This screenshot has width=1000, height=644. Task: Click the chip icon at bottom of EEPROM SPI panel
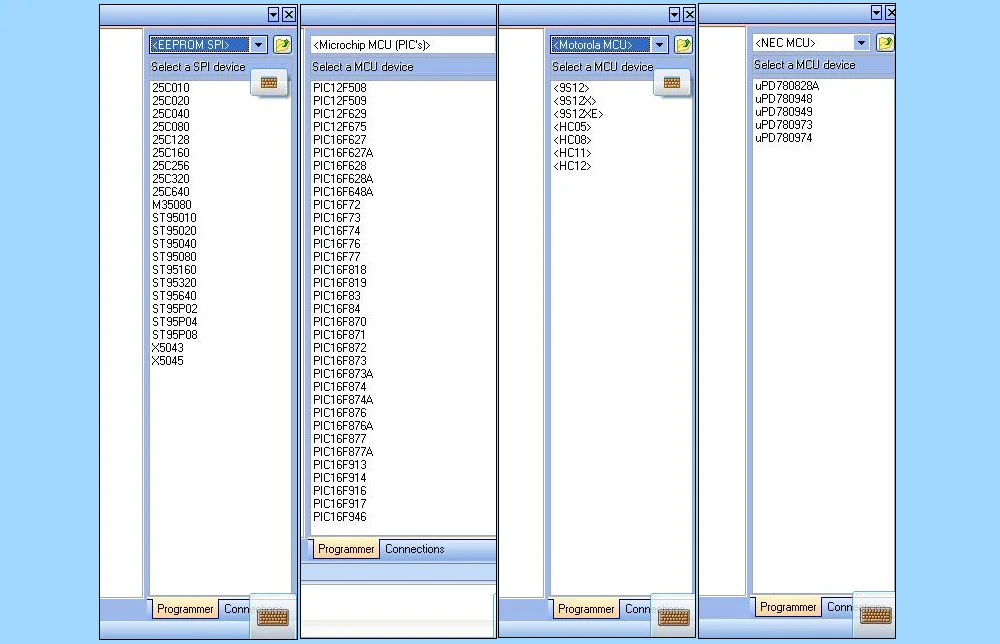(273, 617)
